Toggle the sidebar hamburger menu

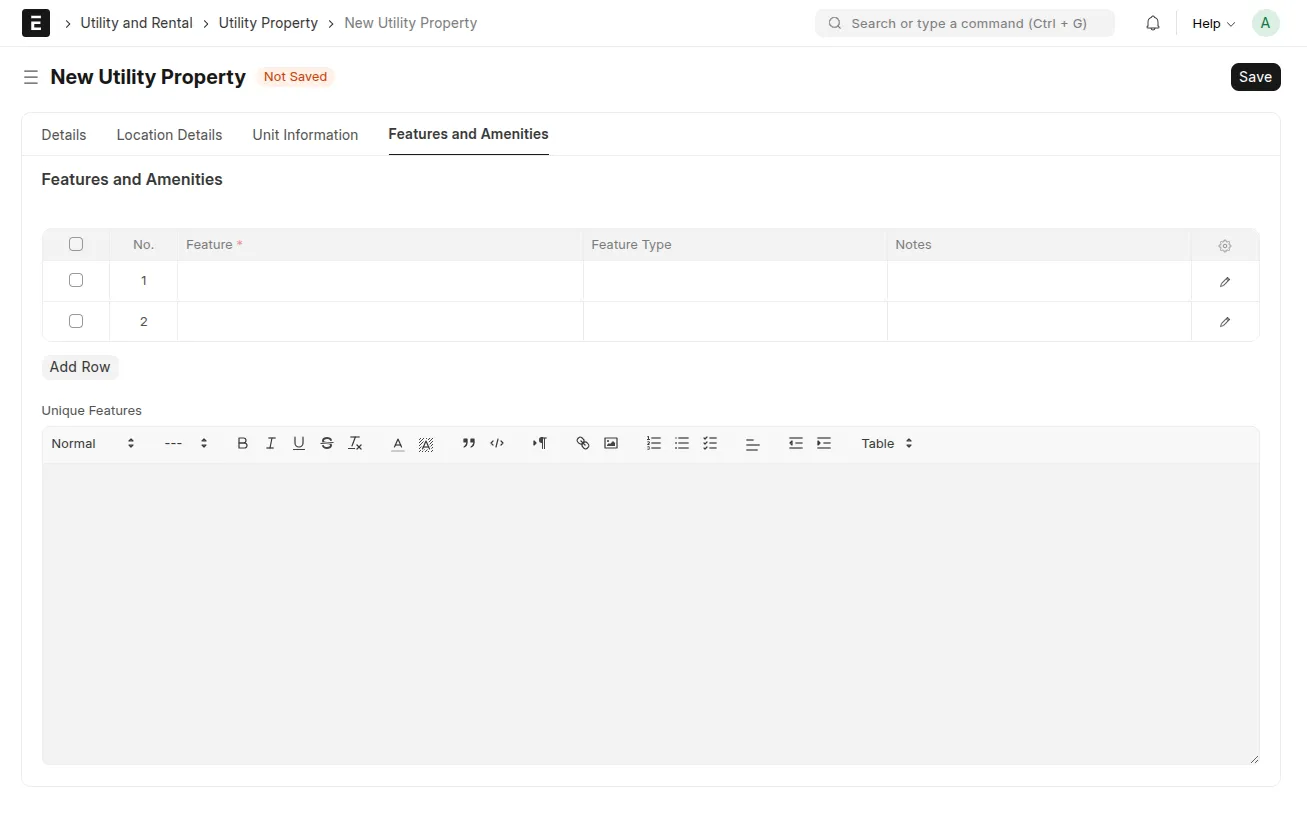tap(31, 77)
